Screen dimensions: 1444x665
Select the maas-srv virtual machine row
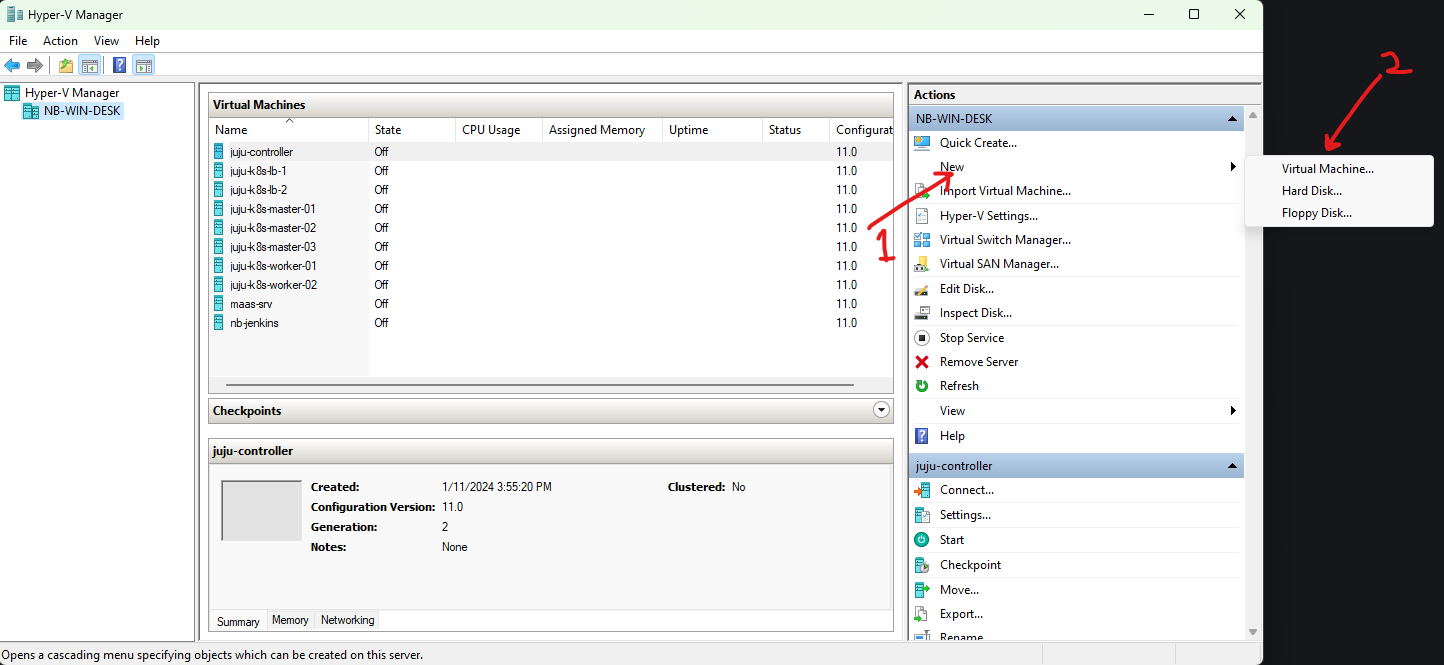[x=251, y=304]
